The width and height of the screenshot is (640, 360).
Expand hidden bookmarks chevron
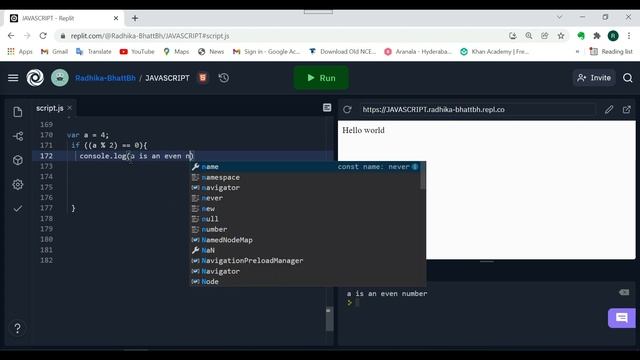pyautogui.click(x=577, y=51)
